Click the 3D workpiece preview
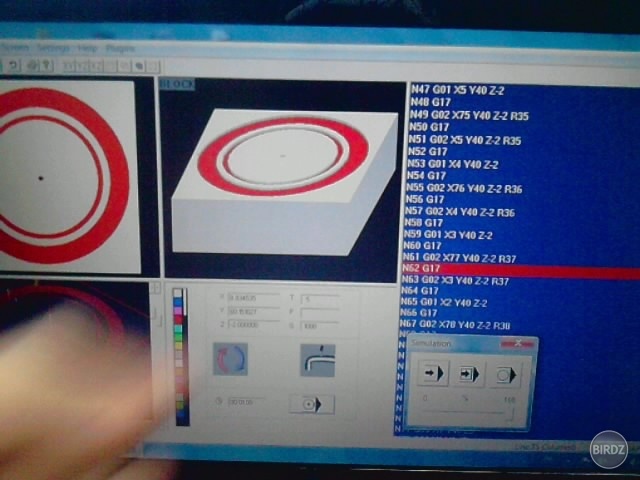 pos(284,182)
